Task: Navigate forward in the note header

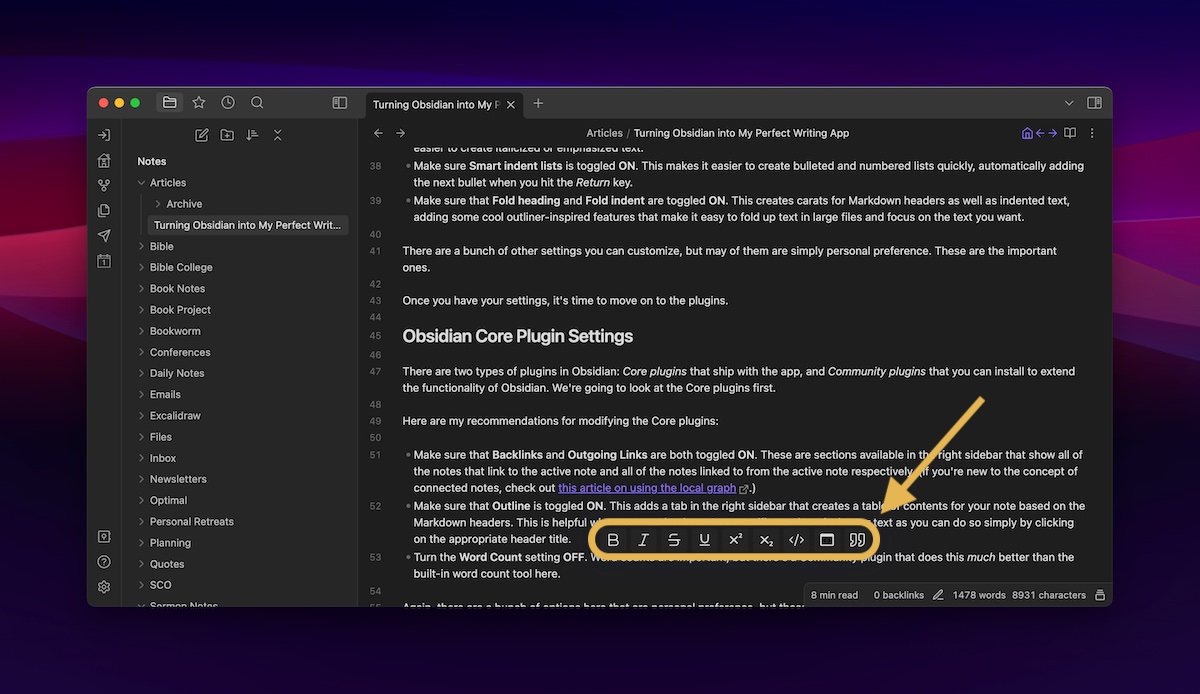Action: tap(400, 133)
